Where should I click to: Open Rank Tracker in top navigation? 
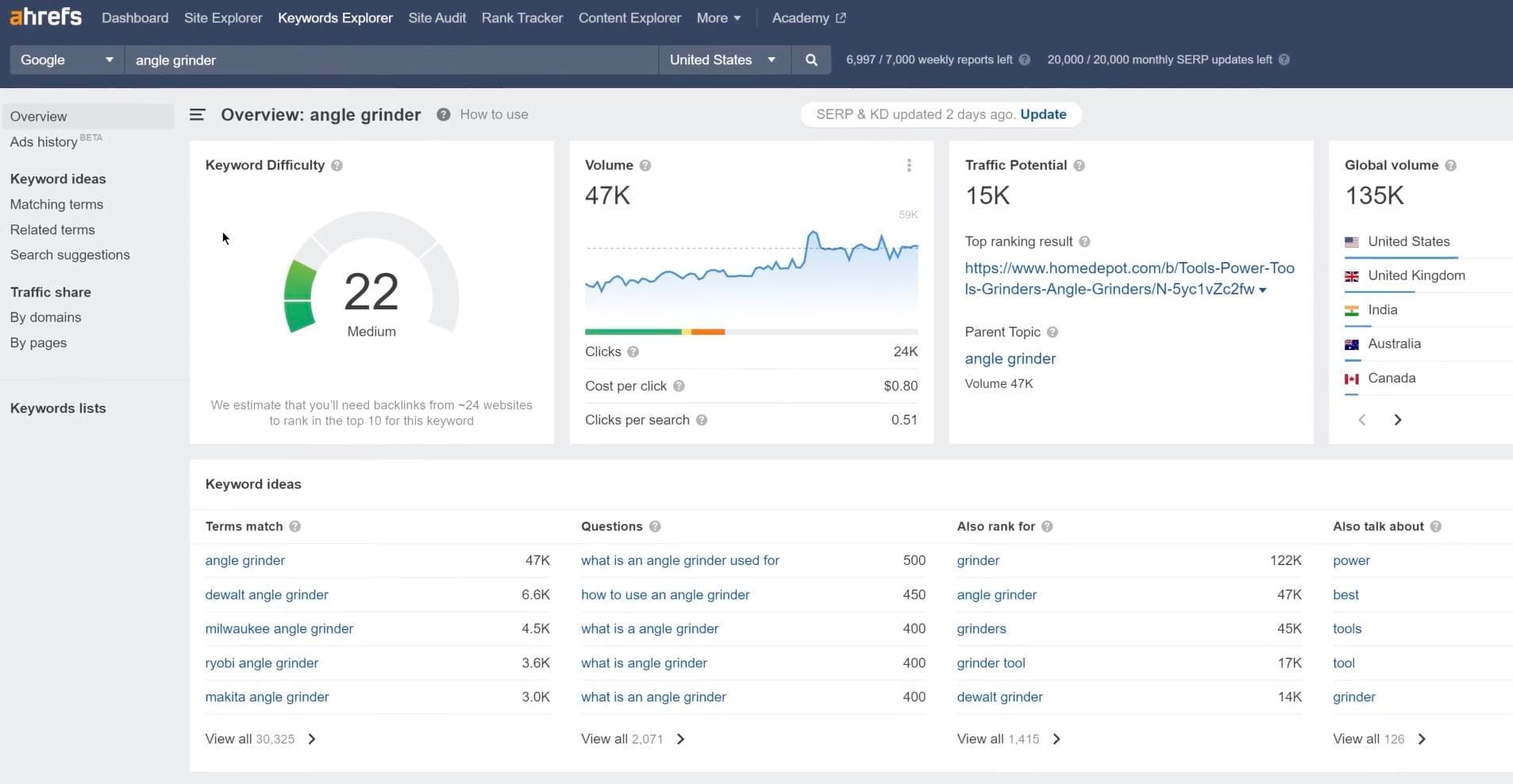522,17
